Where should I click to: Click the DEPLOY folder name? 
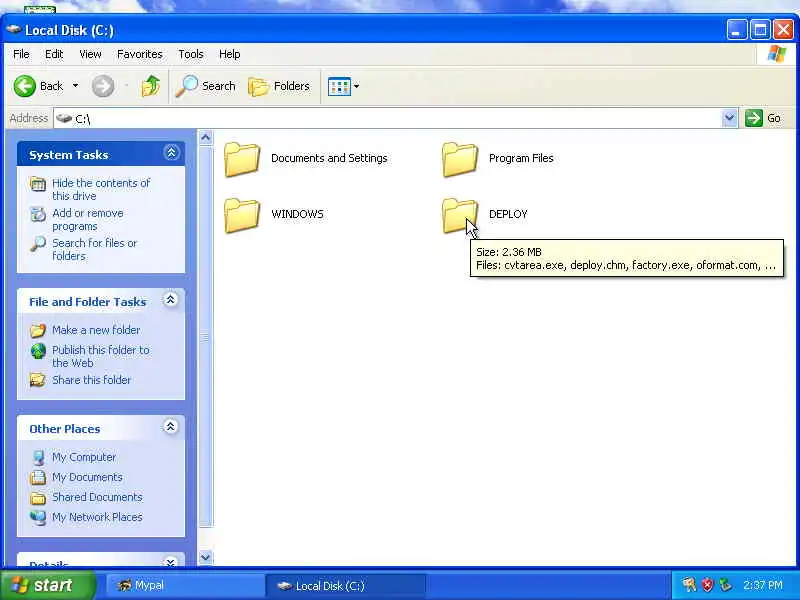coord(508,214)
